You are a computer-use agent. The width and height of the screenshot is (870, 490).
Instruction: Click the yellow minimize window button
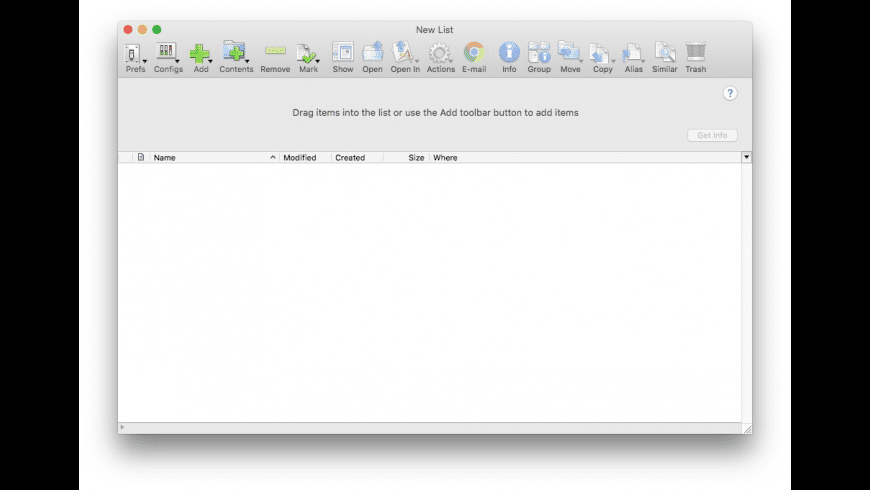[143, 29]
